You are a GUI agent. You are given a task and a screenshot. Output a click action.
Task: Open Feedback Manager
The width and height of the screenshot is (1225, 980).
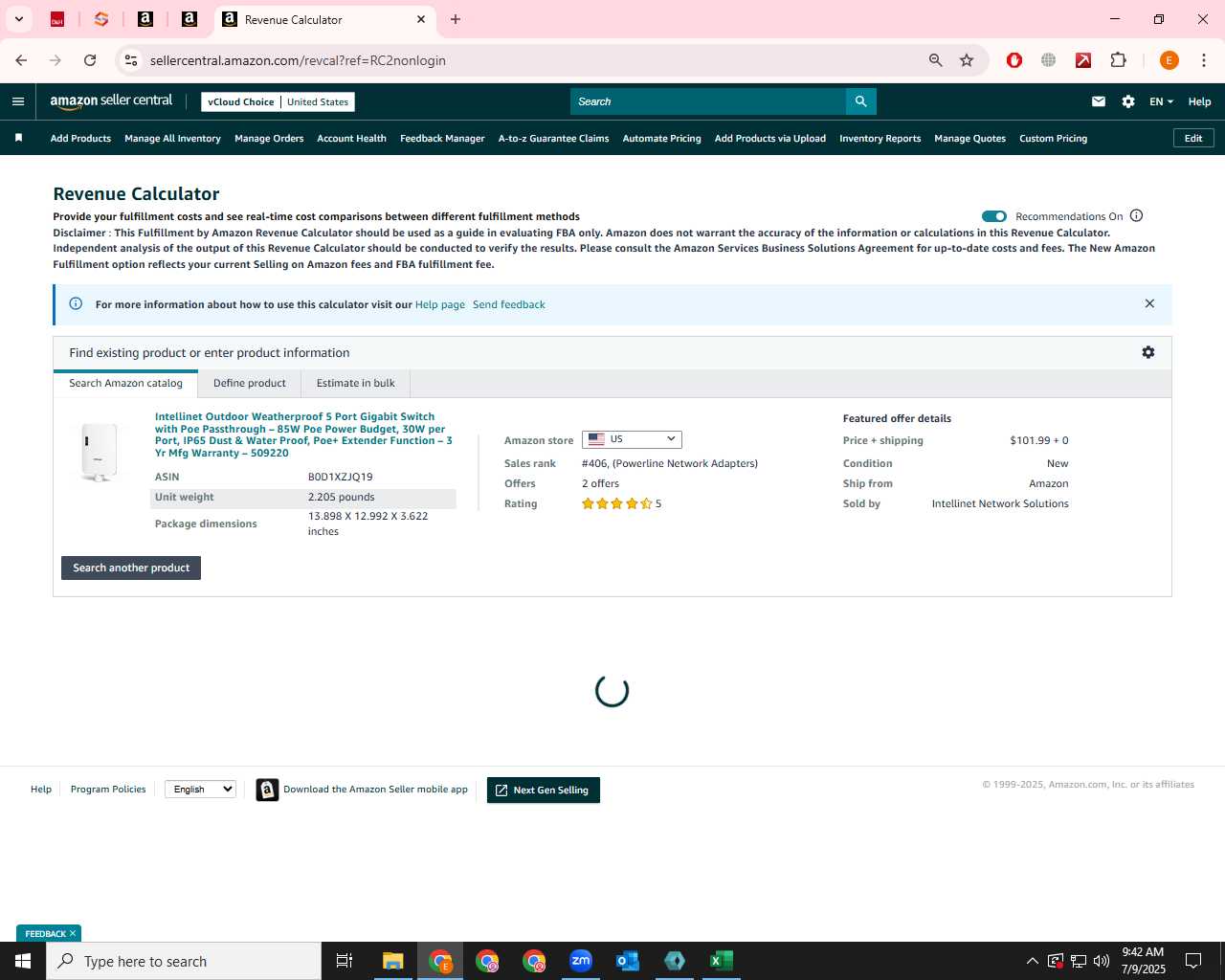point(442,138)
